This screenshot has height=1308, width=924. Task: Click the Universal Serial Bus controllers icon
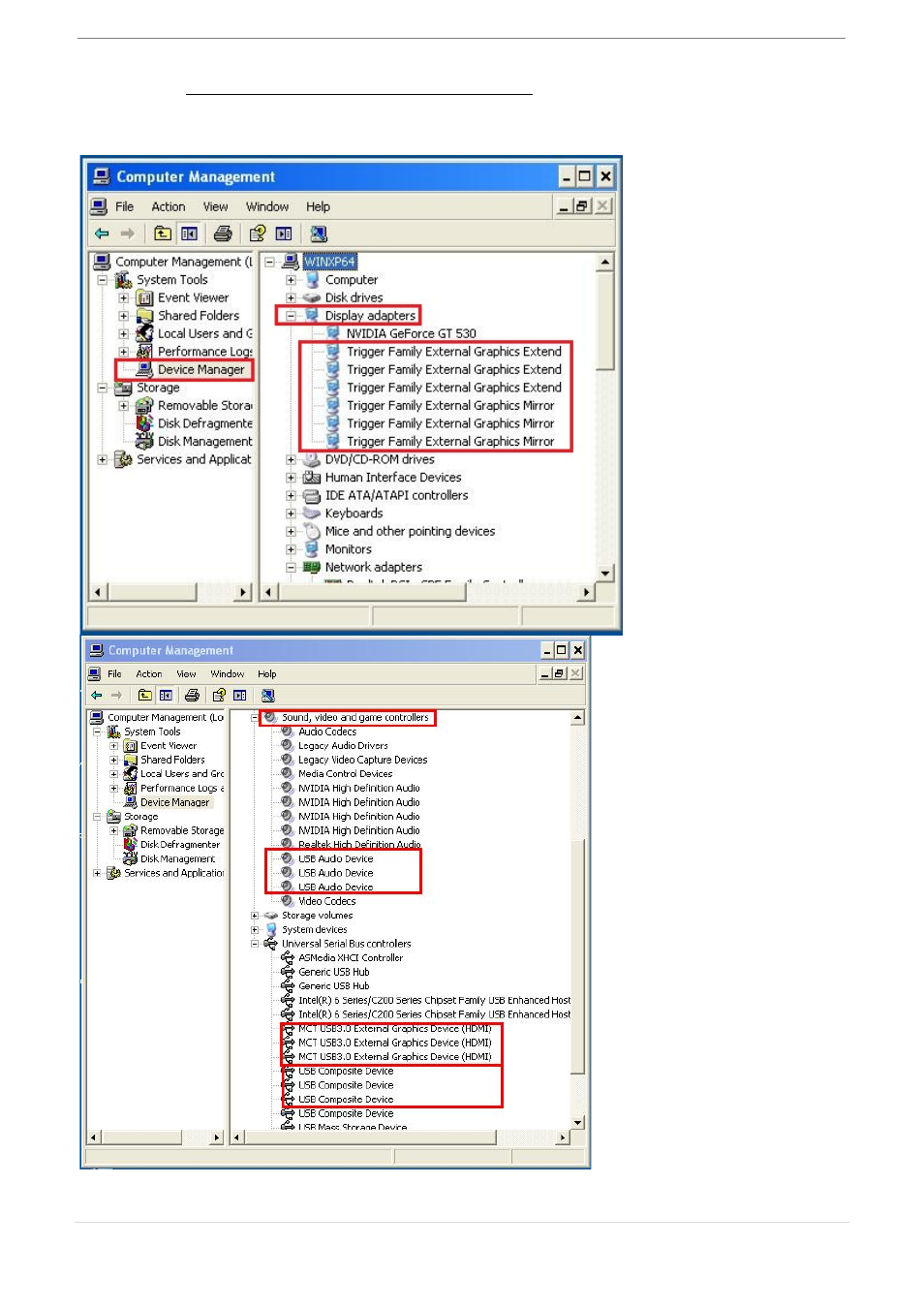pyautogui.click(x=271, y=943)
